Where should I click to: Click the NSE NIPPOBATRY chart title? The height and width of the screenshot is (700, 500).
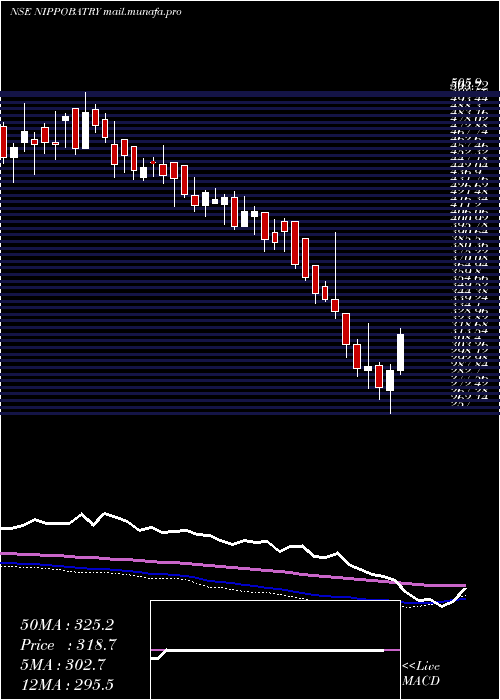(55, 12)
